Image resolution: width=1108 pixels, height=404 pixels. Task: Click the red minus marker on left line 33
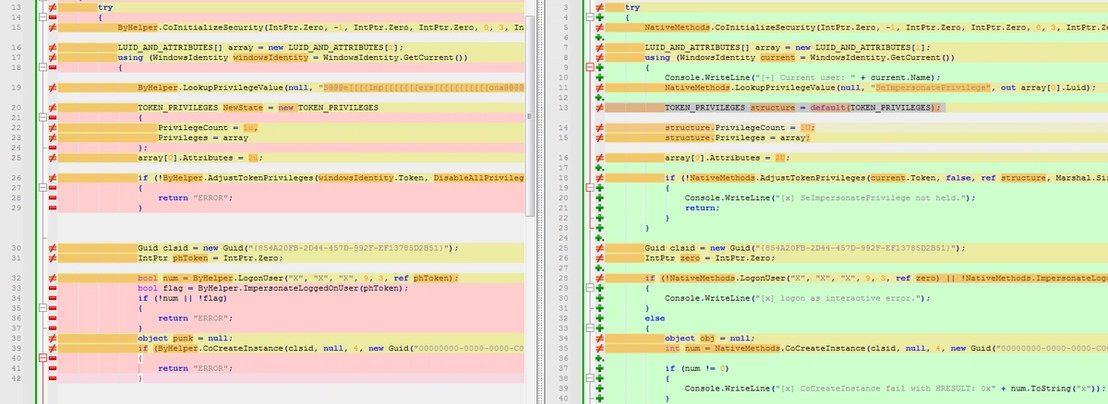(x=52, y=288)
